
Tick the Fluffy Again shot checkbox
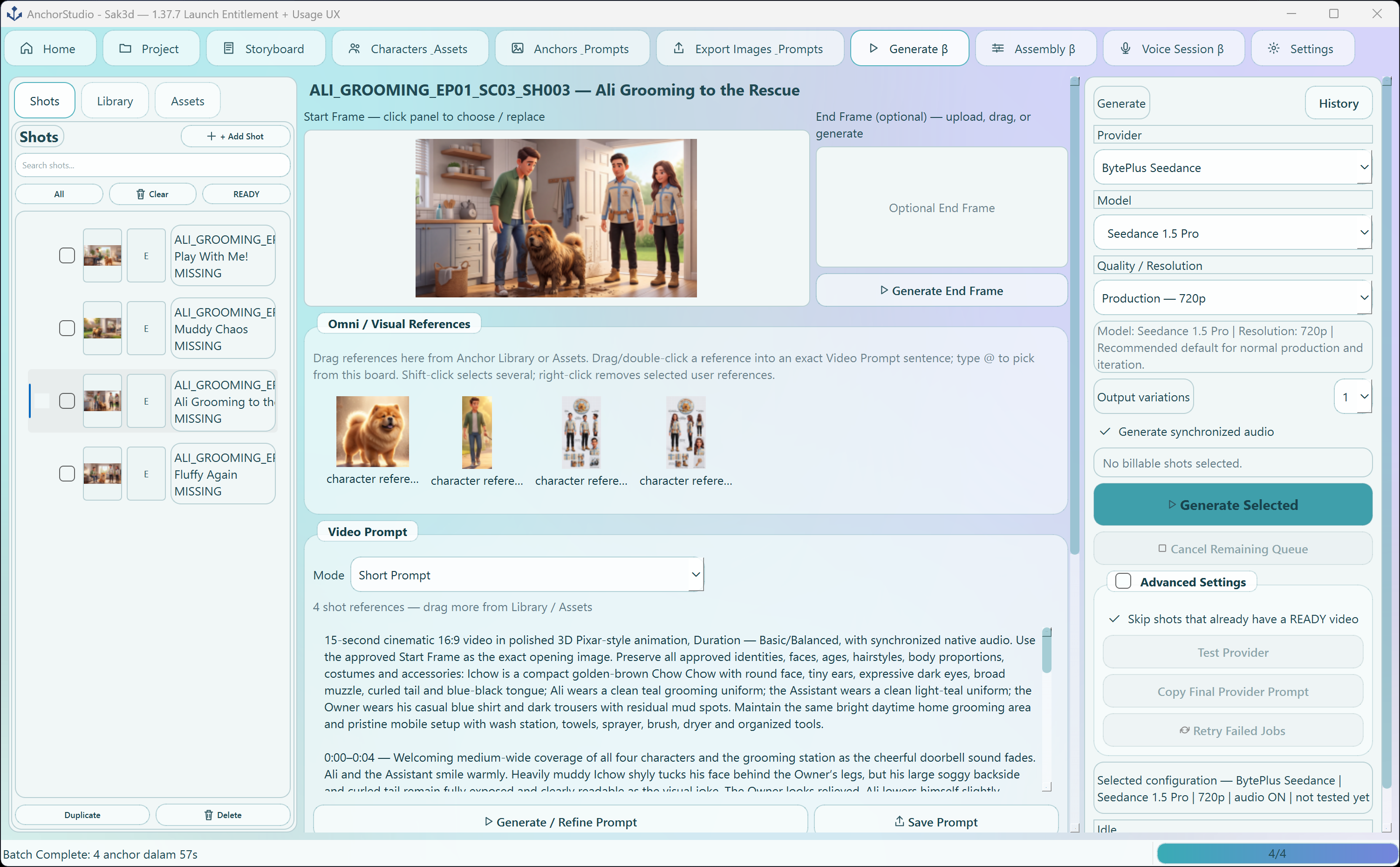click(67, 474)
